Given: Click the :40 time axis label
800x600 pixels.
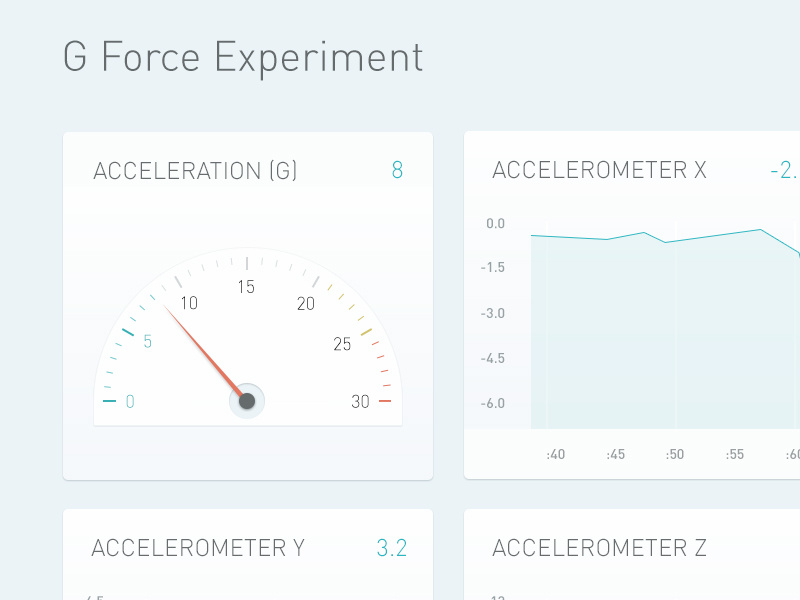Looking at the screenshot, I should tap(556, 454).
